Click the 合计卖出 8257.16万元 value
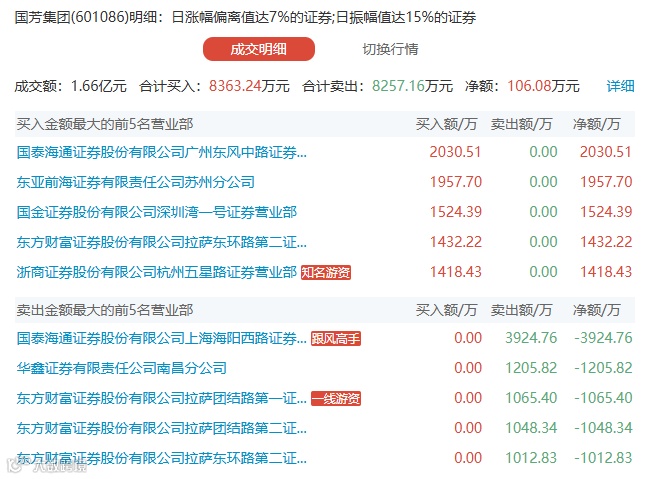 (x=412, y=86)
